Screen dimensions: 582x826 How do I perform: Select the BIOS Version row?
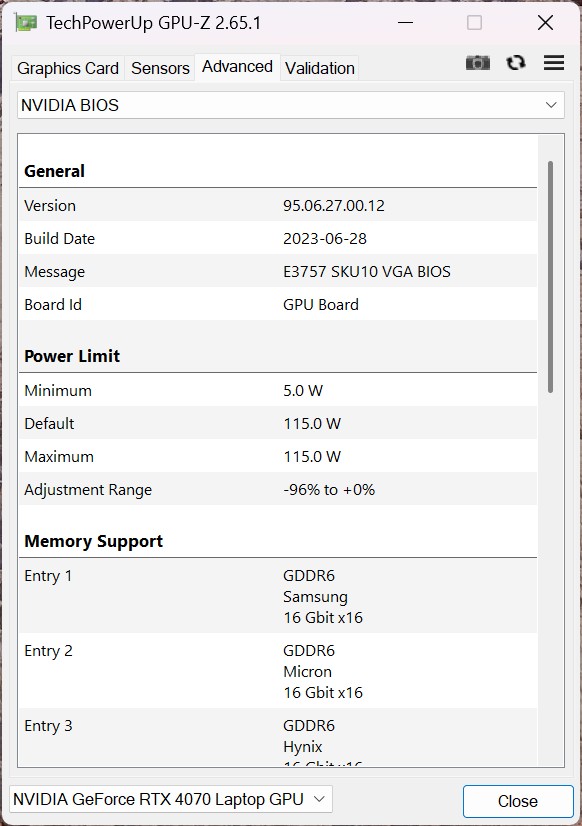click(278, 205)
